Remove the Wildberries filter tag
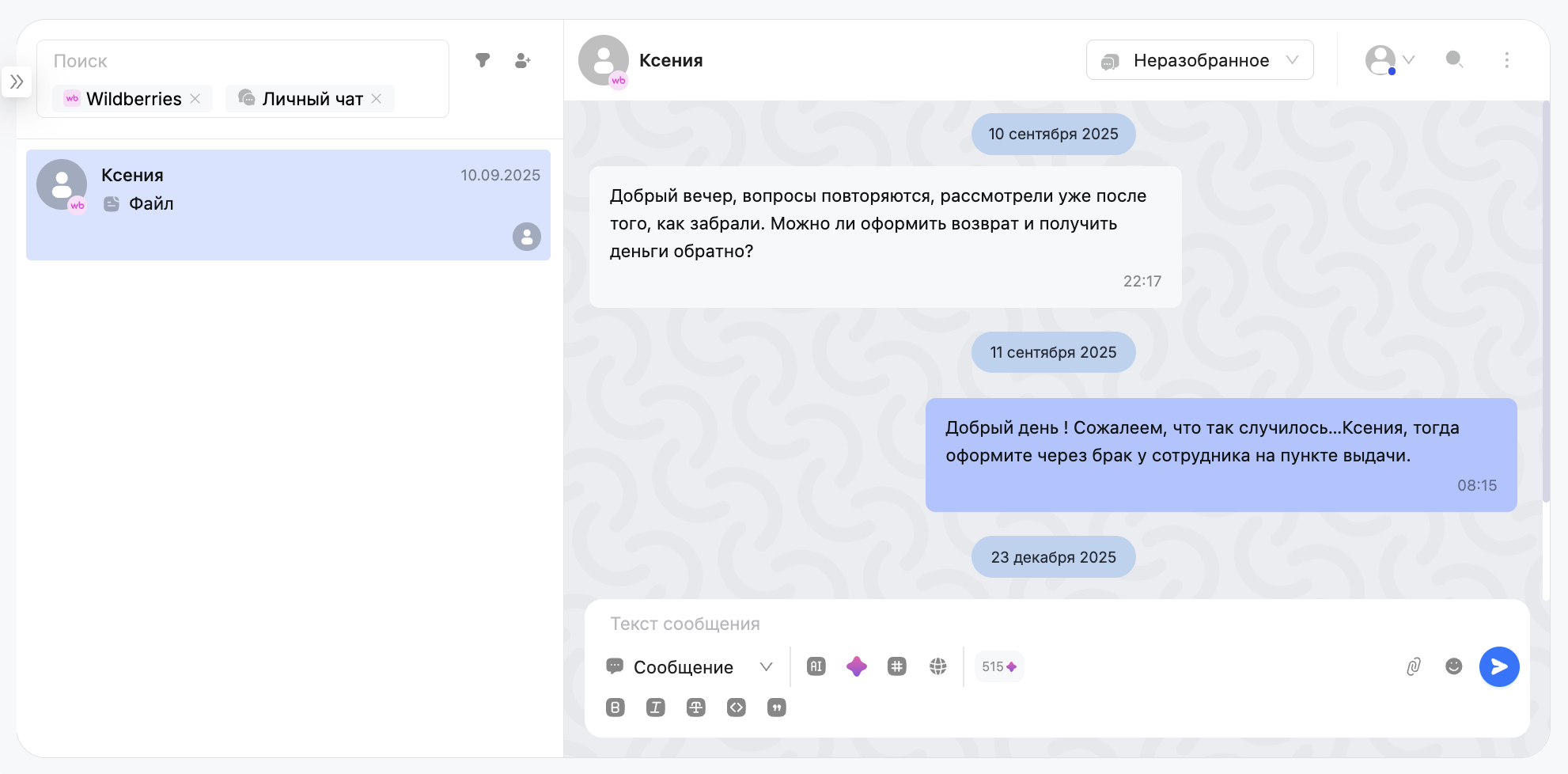Image resolution: width=1568 pixels, height=774 pixels. point(195,99)
